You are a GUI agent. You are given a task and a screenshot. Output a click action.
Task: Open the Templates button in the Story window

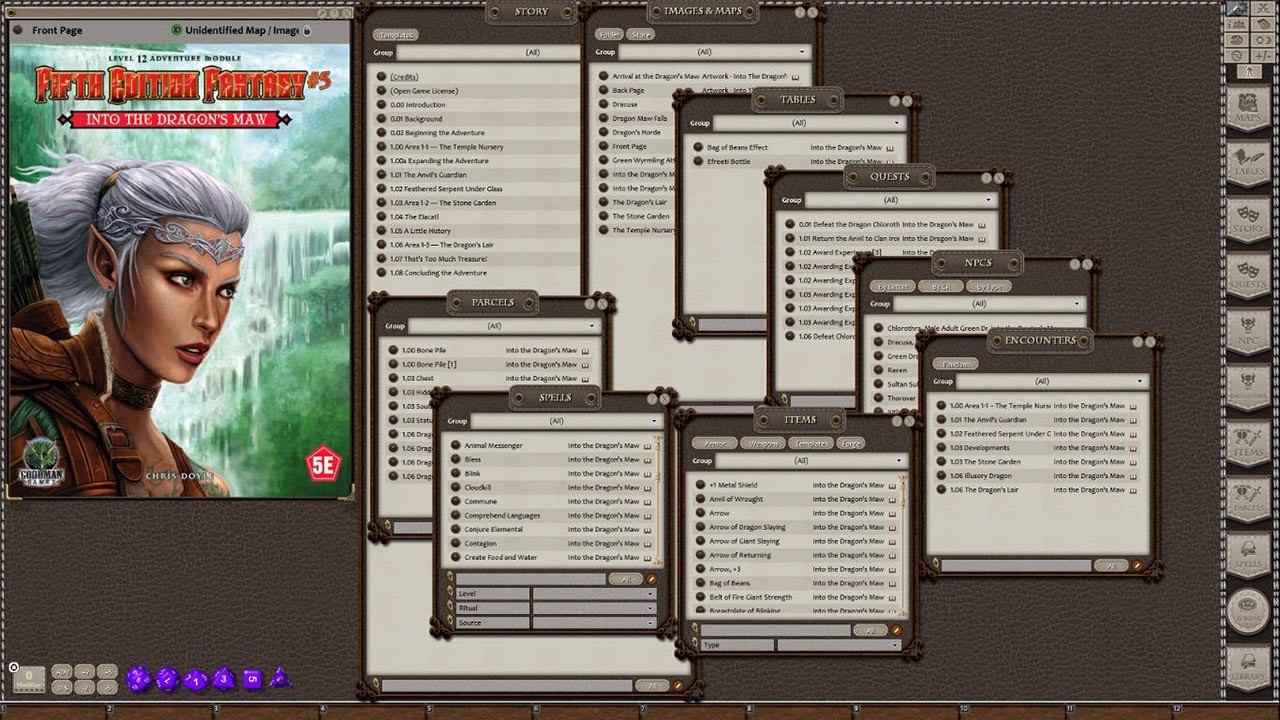396,34
